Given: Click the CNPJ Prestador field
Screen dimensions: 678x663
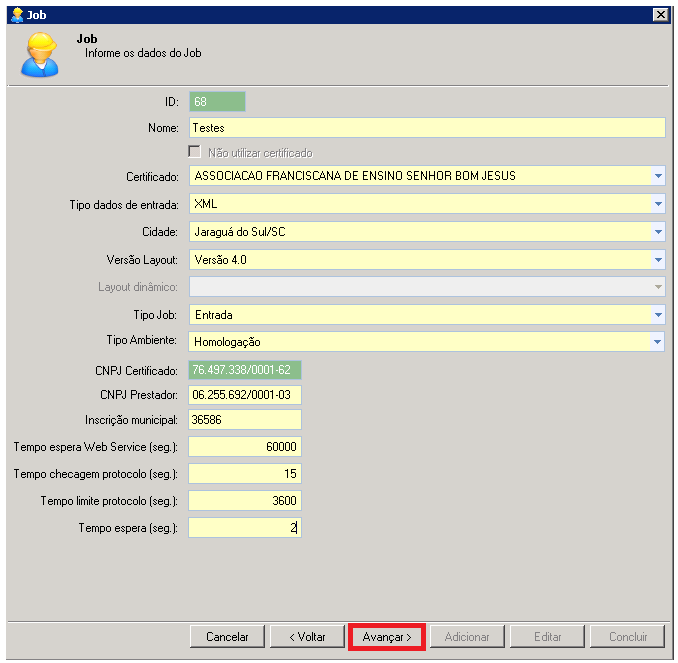Looking at the screenshot, I should pos(244,395).
